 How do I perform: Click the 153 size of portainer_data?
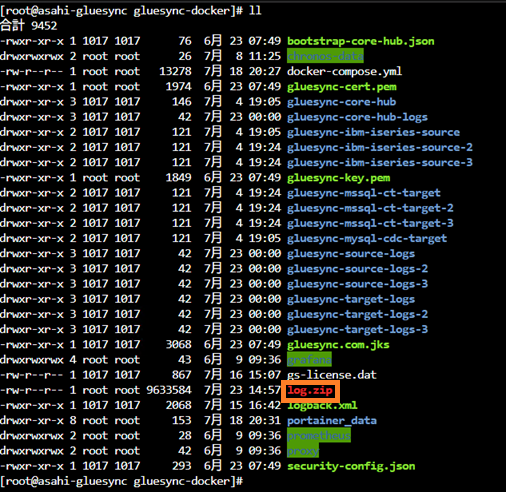182,420
